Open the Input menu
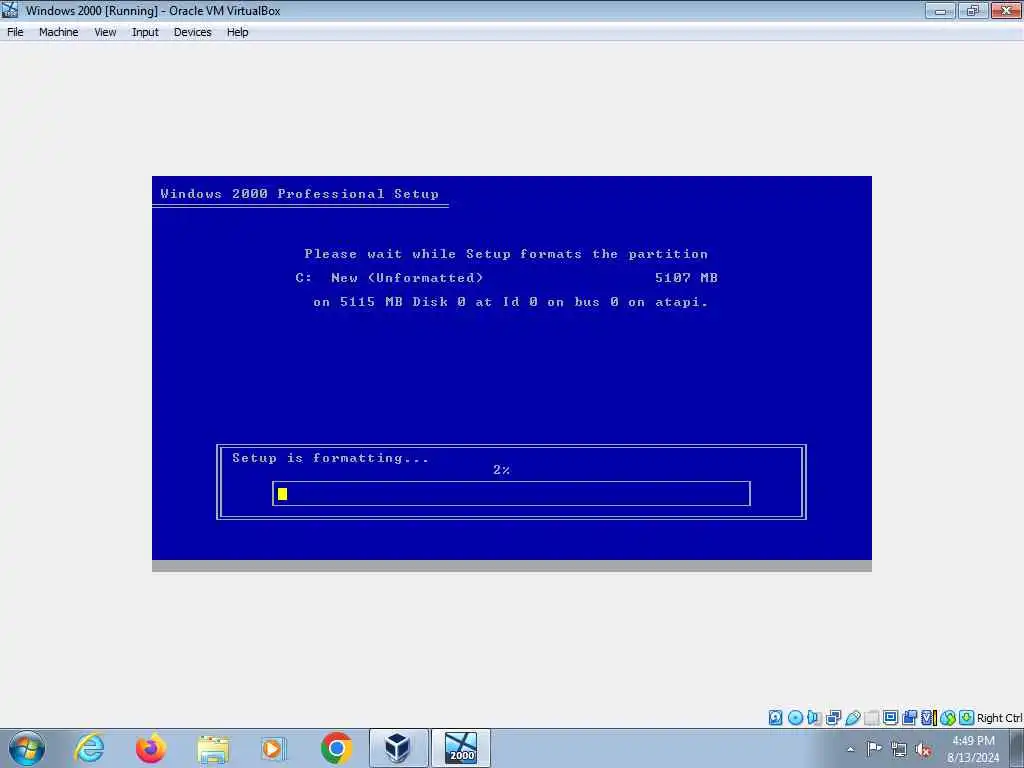Image resolution: width=1024 pixels, height=768 pixels. pyautogui.click(x=145, y=32)
